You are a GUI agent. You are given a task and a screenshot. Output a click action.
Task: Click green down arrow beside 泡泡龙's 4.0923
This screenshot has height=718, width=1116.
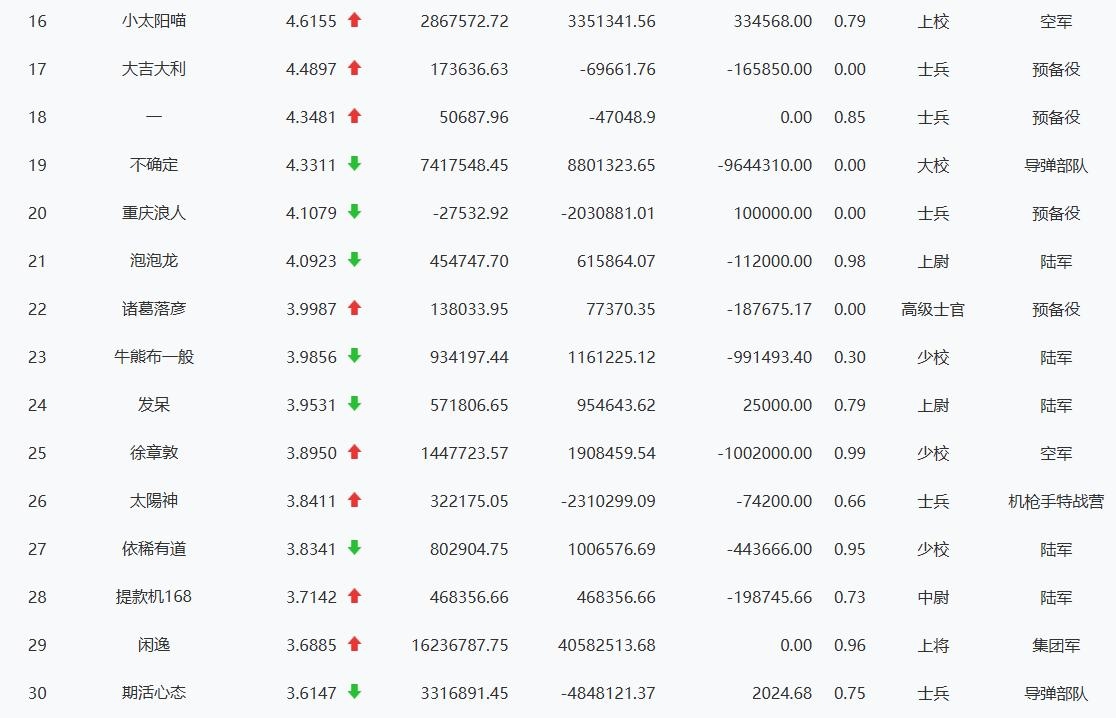354,260
